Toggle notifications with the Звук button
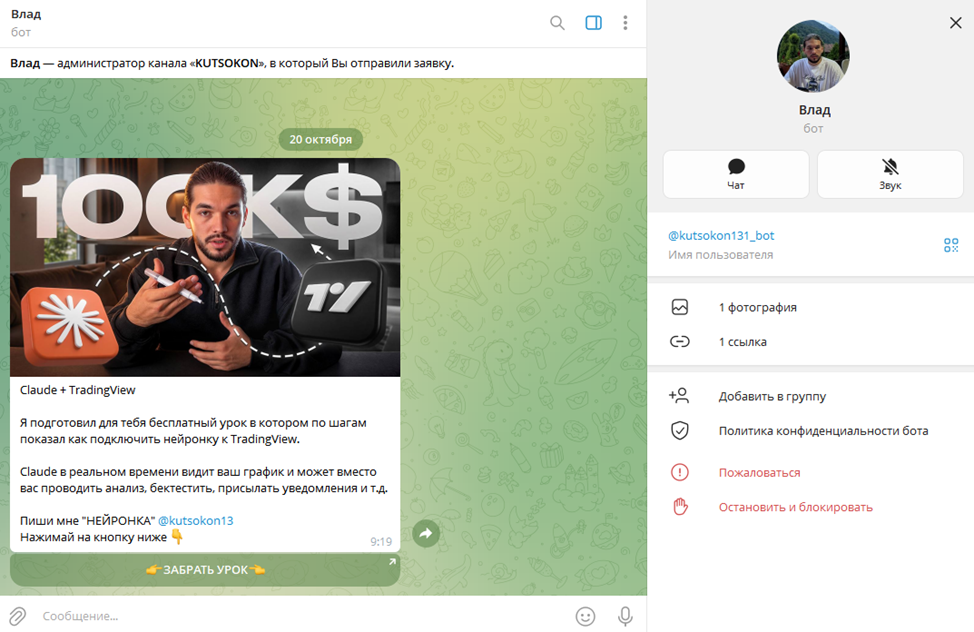The height and width of the screenshot is (632, 974). coord(890,174)
